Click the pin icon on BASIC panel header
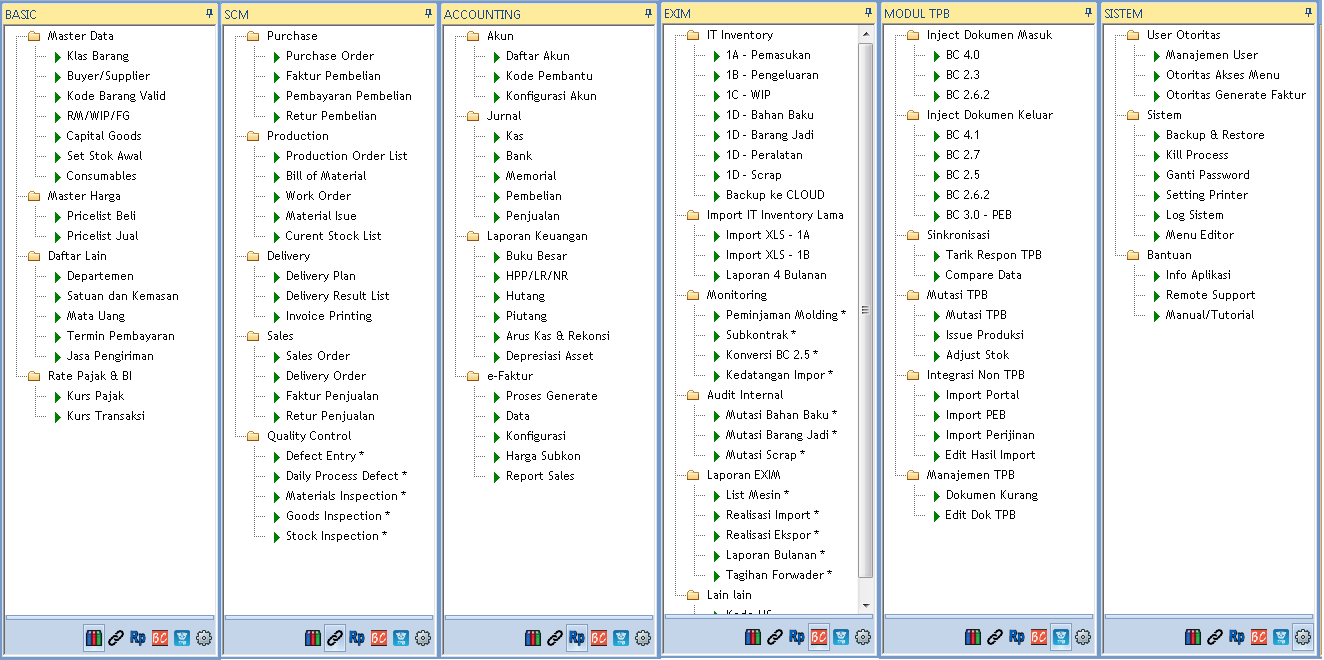The height and width of the screenshot is (660, 1324). coord(209,13)
